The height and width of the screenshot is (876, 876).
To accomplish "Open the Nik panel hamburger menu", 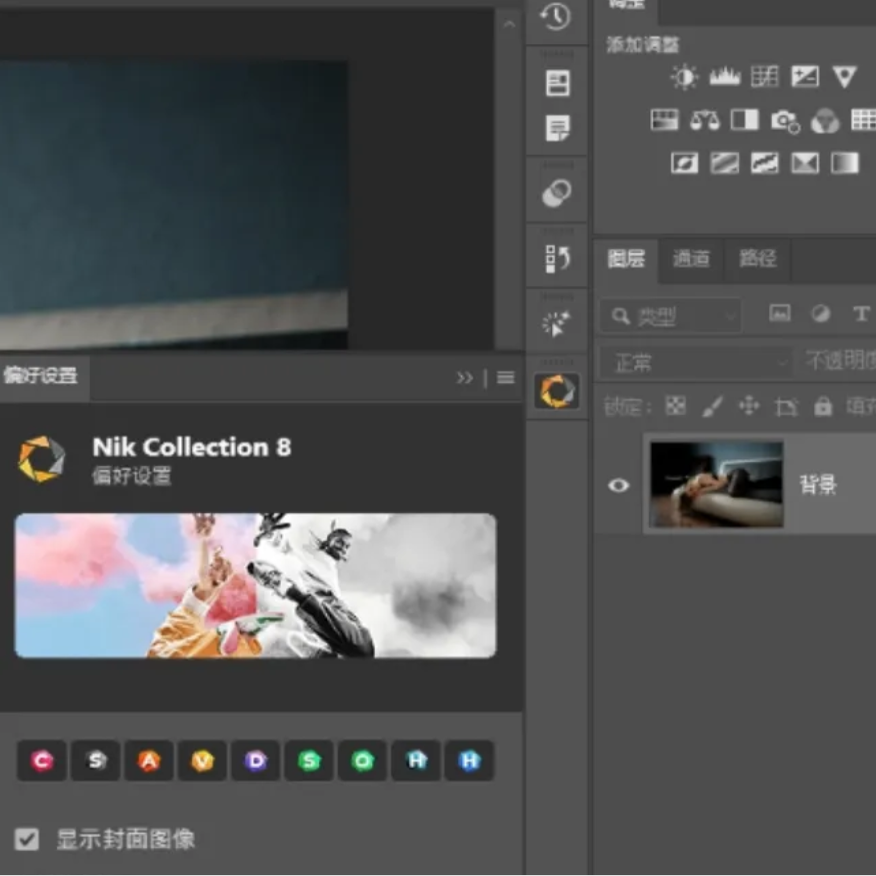I will 506,378.
